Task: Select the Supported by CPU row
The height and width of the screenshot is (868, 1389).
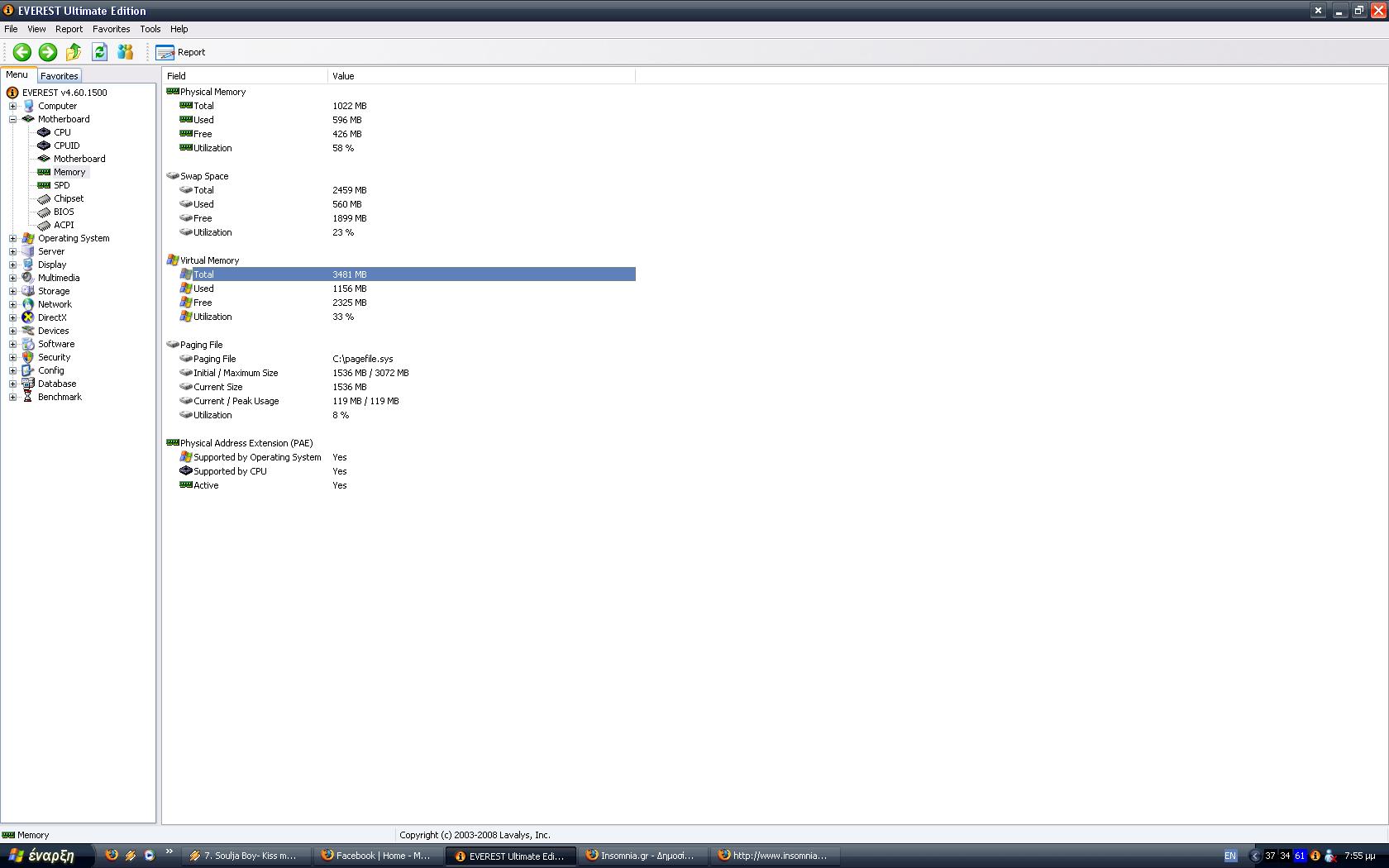Action: [x=399, y=471]
